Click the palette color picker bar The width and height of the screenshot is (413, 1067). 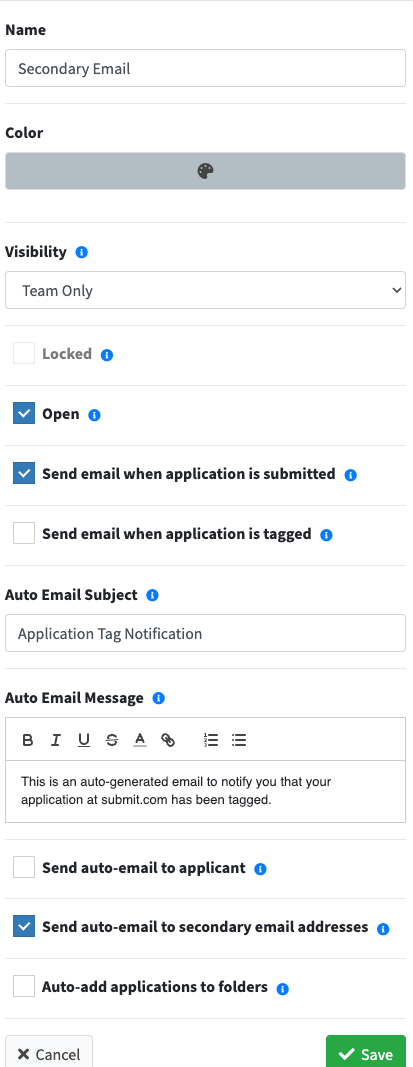pos(205,171)
